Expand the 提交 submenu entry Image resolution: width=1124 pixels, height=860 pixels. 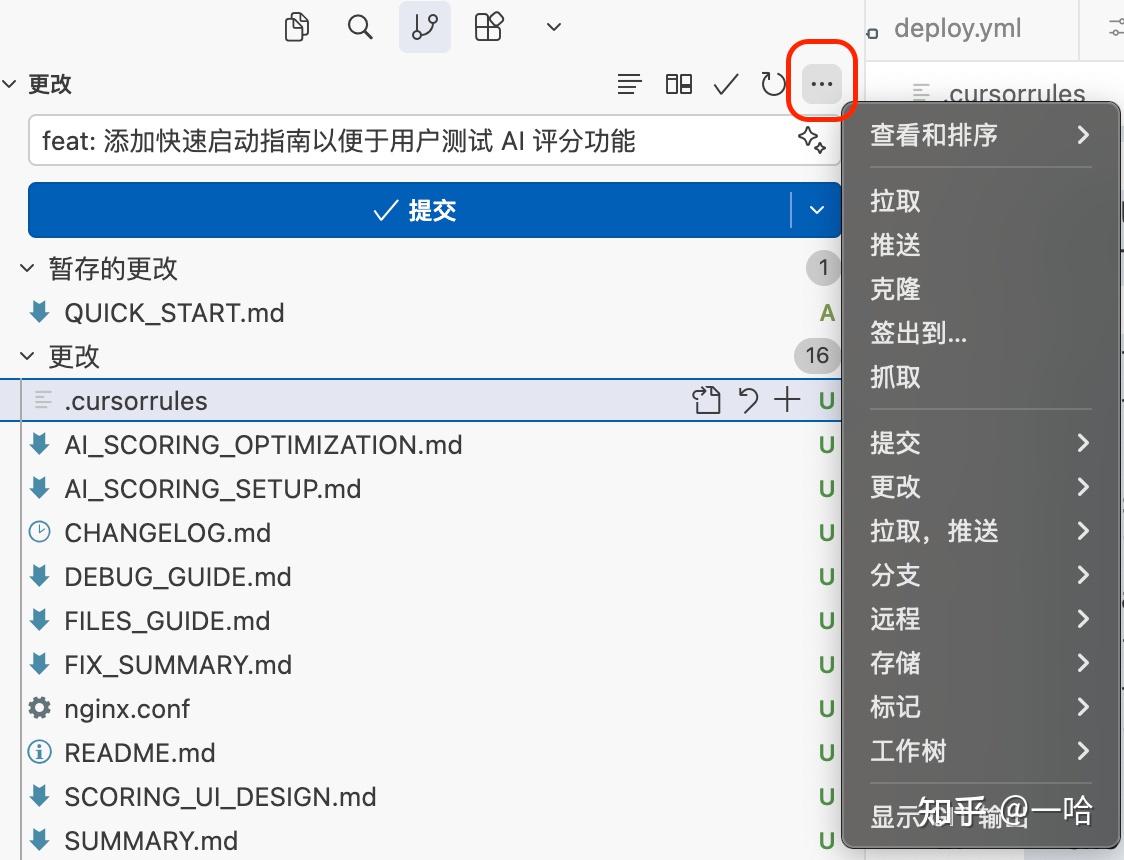click(981, 443)
